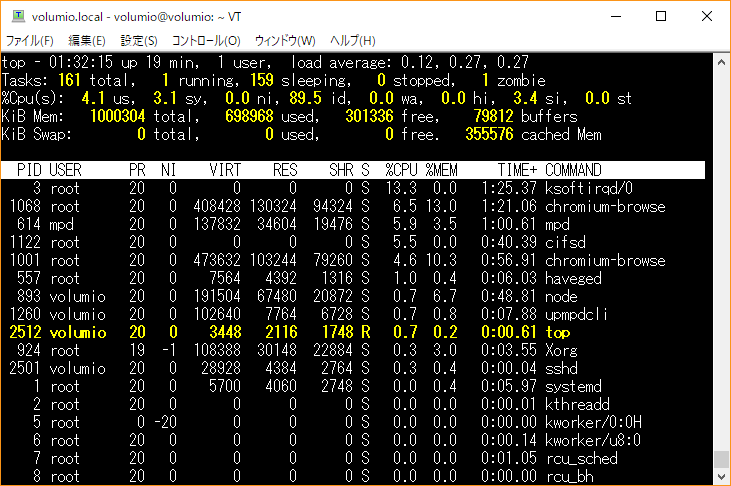
Task: Click the 89.5 idle CPU value
Action: pyautogui.click(x=305, y=98)
